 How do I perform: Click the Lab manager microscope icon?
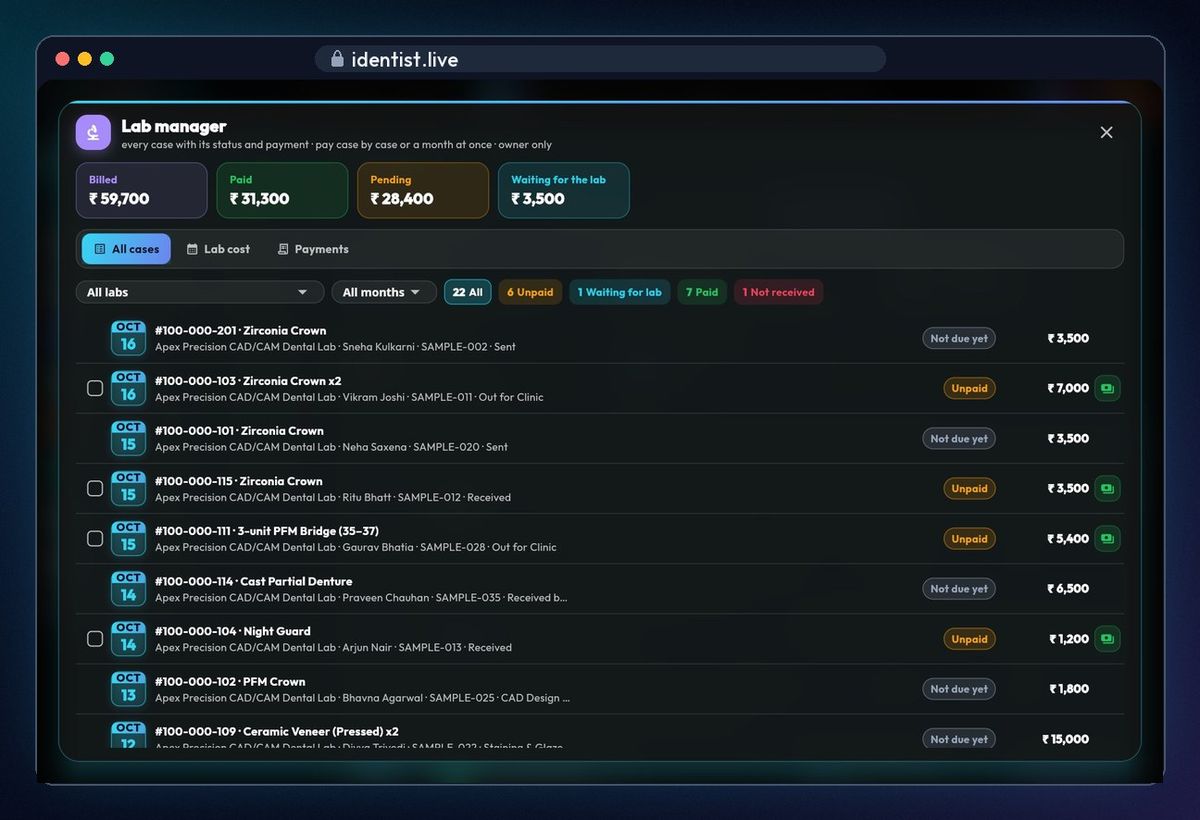pyautogui.click(x=93, y=133)
